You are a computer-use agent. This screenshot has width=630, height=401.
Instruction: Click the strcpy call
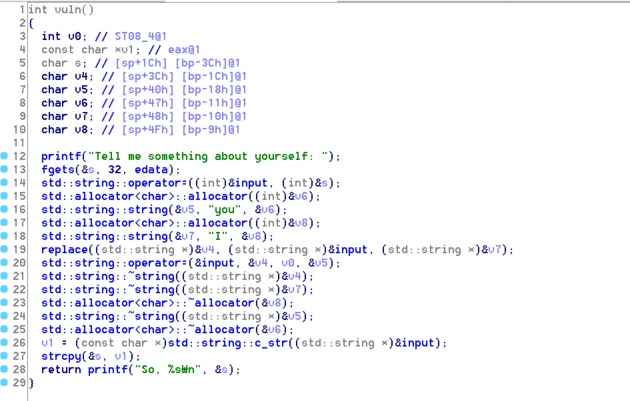61,356
